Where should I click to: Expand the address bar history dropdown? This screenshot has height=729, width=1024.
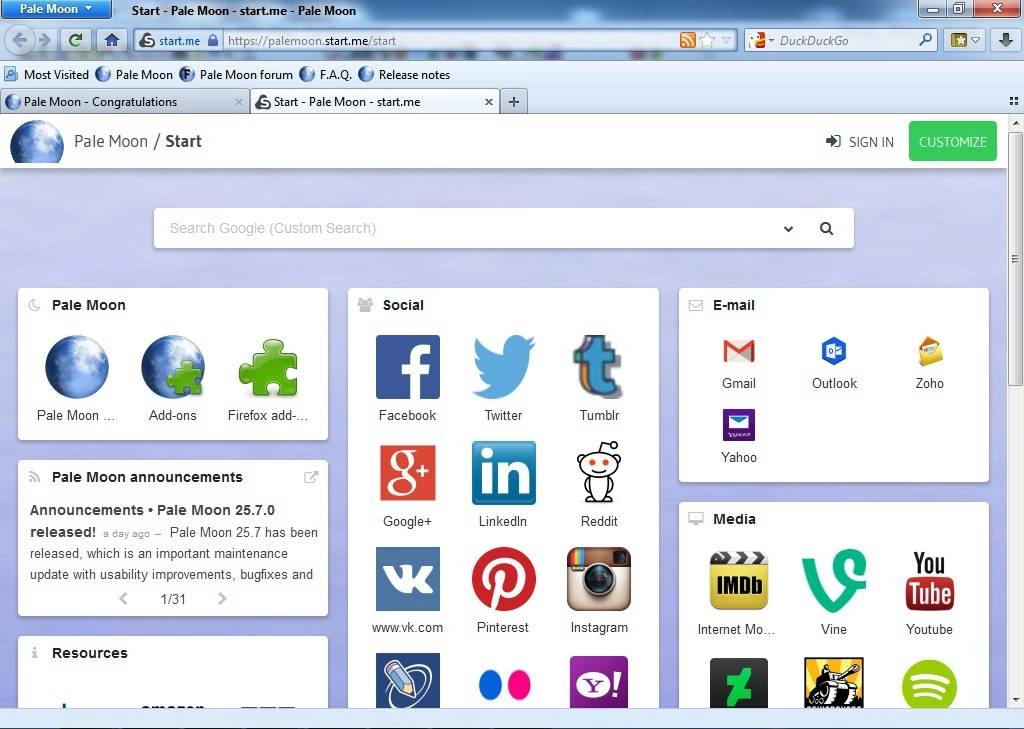pyautogui.click(x=726, y=40)
